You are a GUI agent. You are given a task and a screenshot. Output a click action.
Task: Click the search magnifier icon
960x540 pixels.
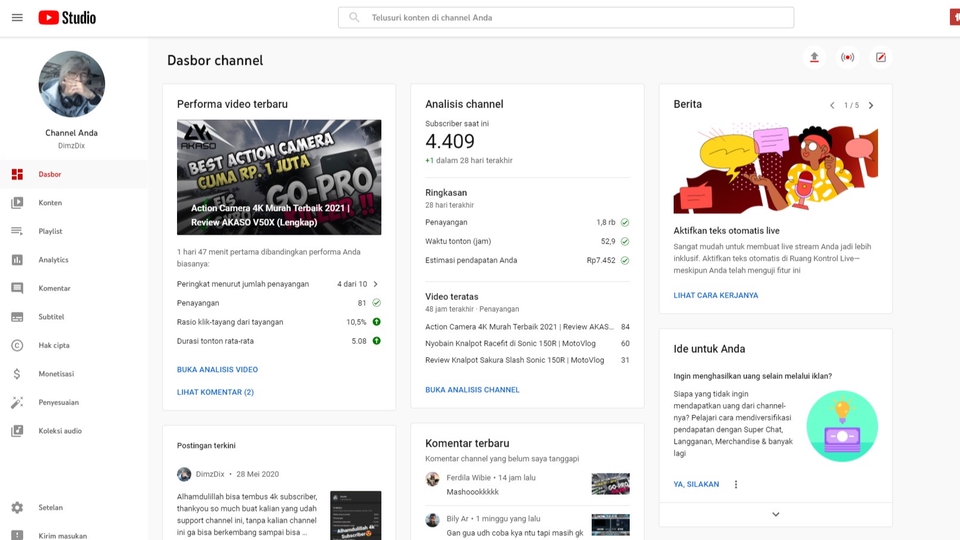tap(354, 18)
